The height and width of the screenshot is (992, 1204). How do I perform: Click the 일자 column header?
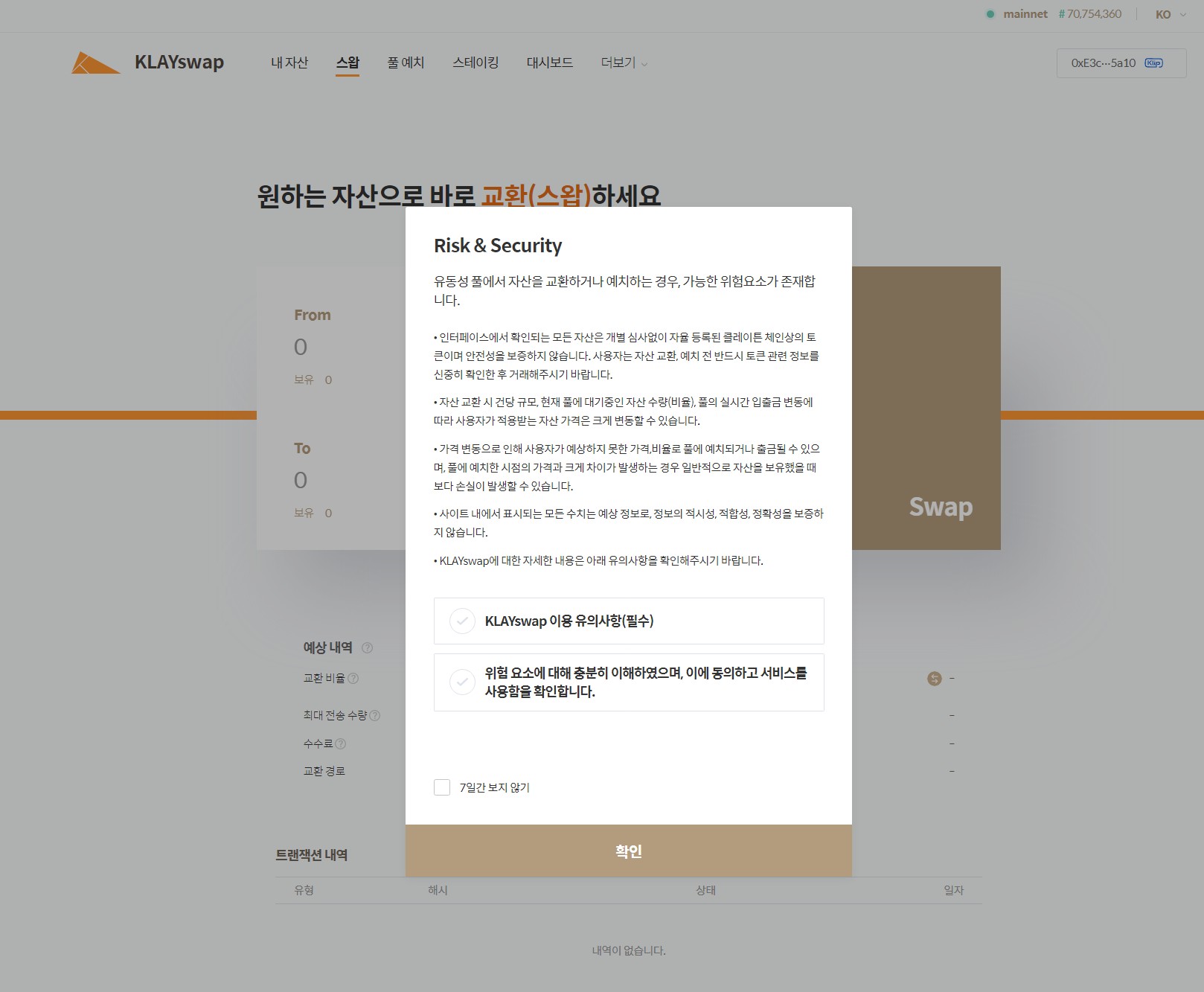click(x=953, y=891)
